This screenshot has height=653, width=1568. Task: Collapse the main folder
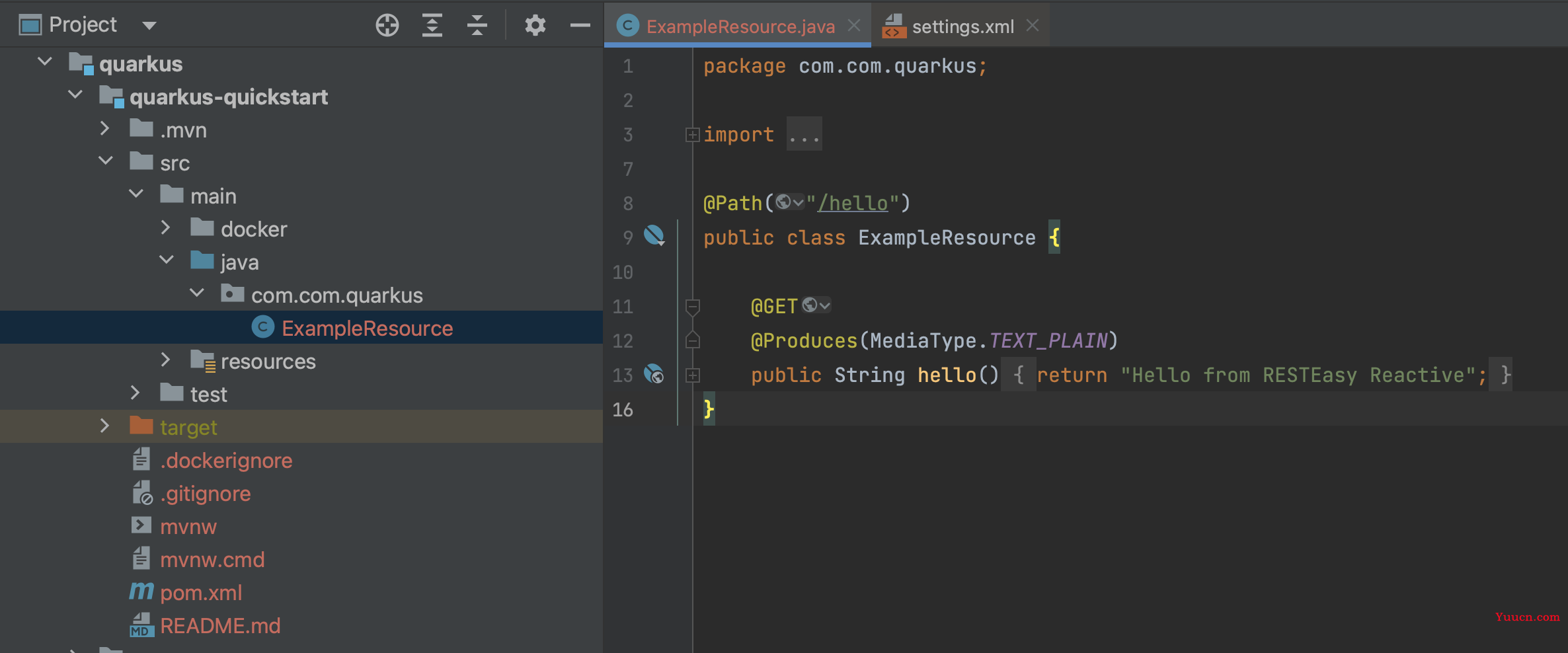tap(136, 194)
